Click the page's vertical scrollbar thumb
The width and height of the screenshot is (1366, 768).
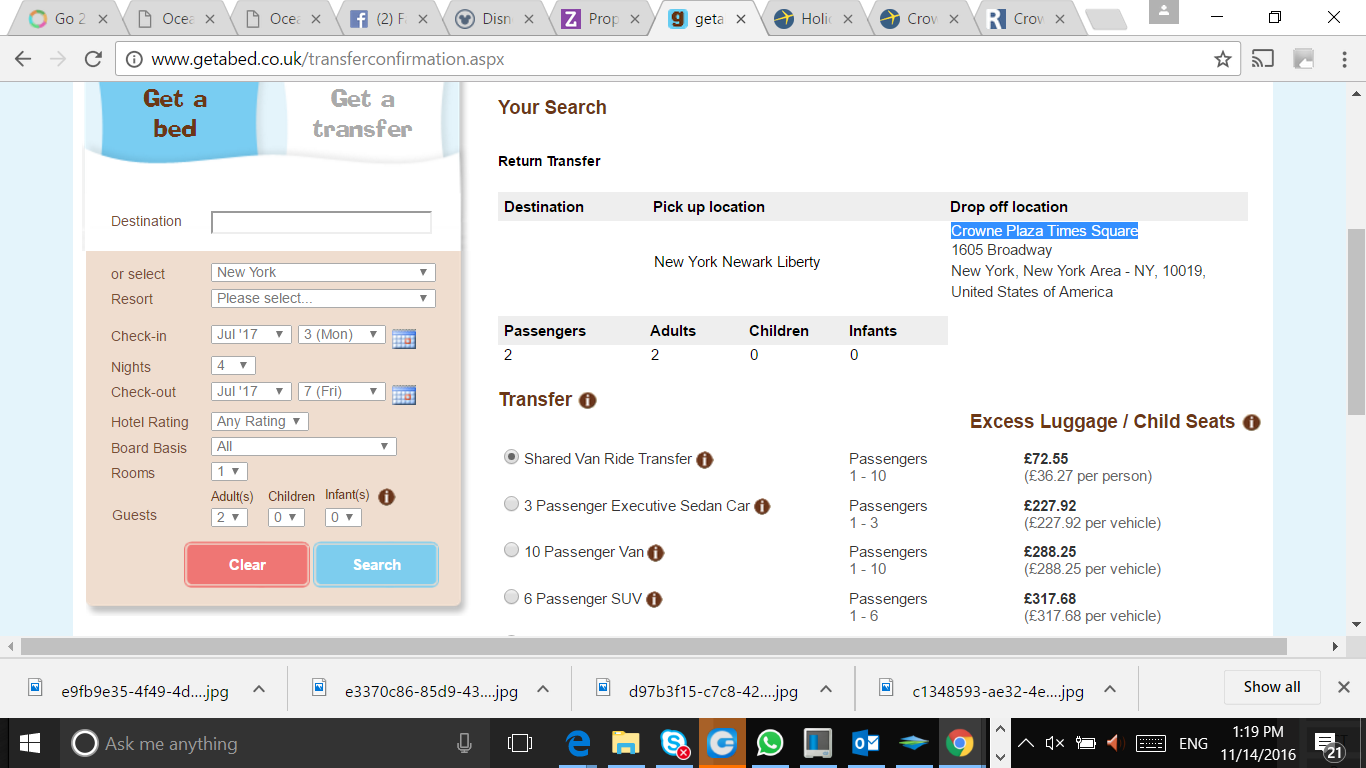coord(1356,321)
